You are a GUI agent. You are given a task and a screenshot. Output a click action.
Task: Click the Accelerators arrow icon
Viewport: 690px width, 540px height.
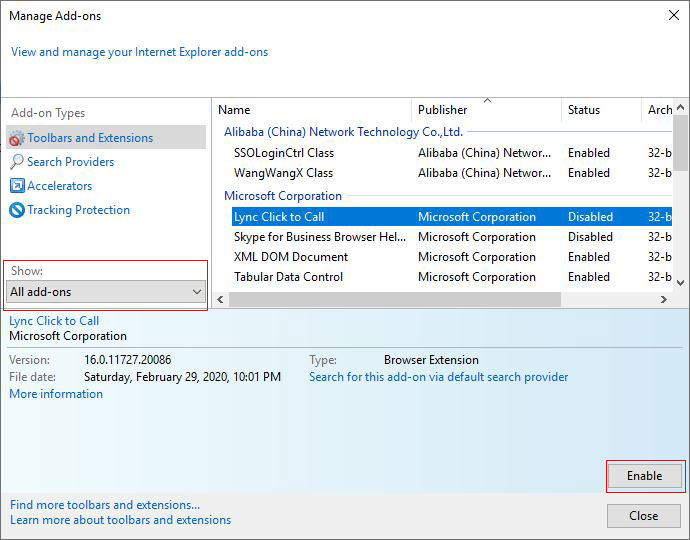[x=17, y=186]
